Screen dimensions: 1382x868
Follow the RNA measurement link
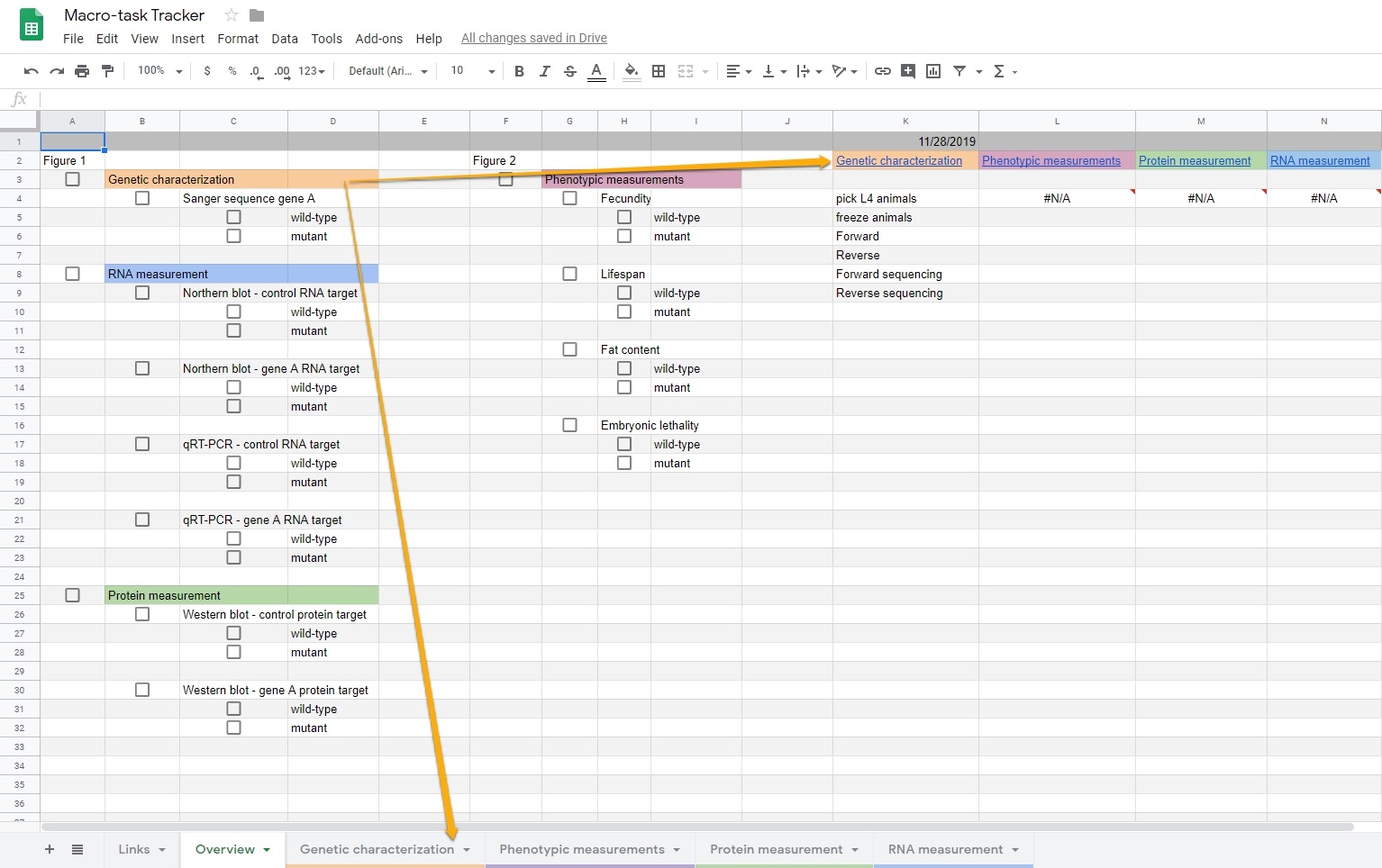click(x=1320, y=160)
